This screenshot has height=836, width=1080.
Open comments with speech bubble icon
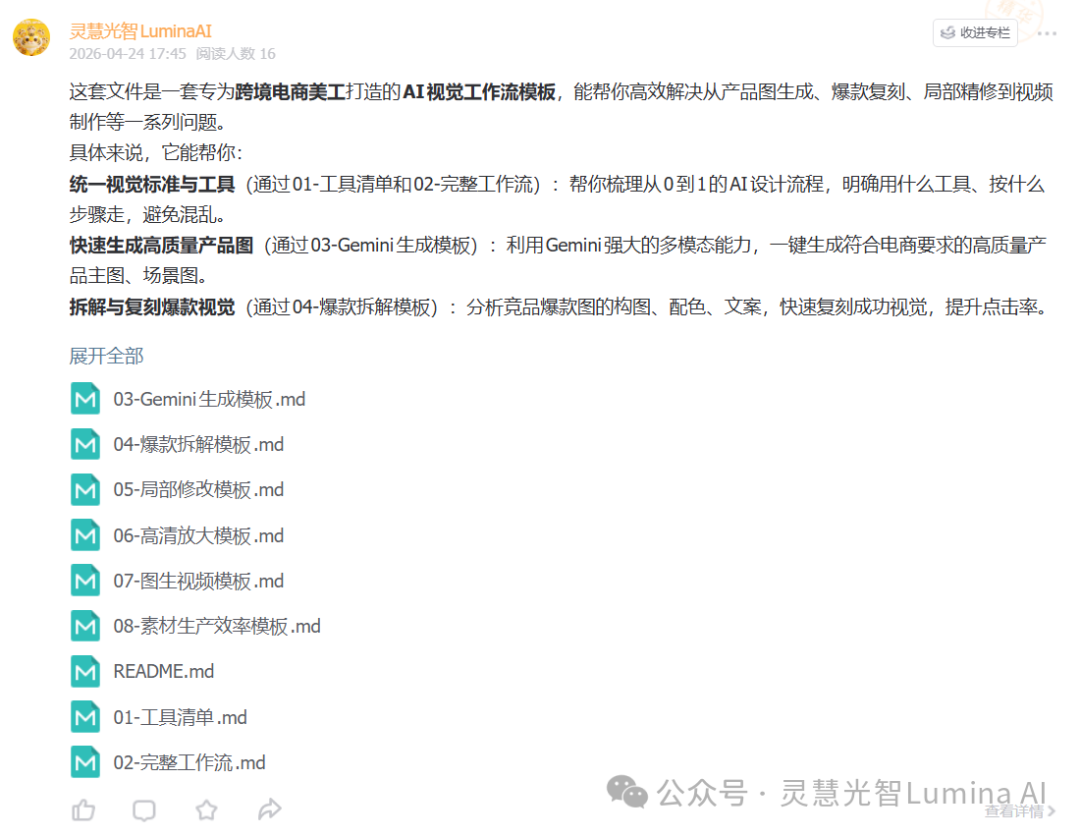coord(144,811)
